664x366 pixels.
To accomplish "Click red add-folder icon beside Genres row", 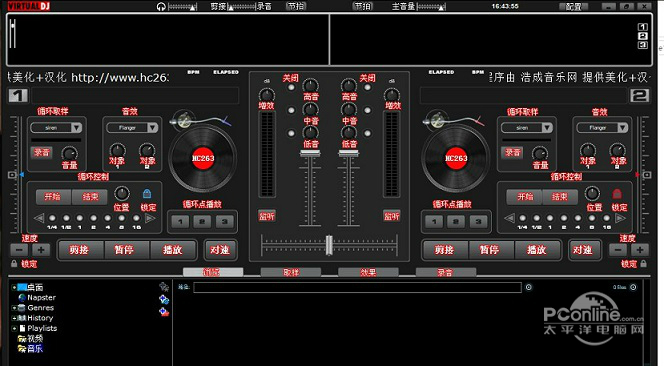I will [164, 312].
